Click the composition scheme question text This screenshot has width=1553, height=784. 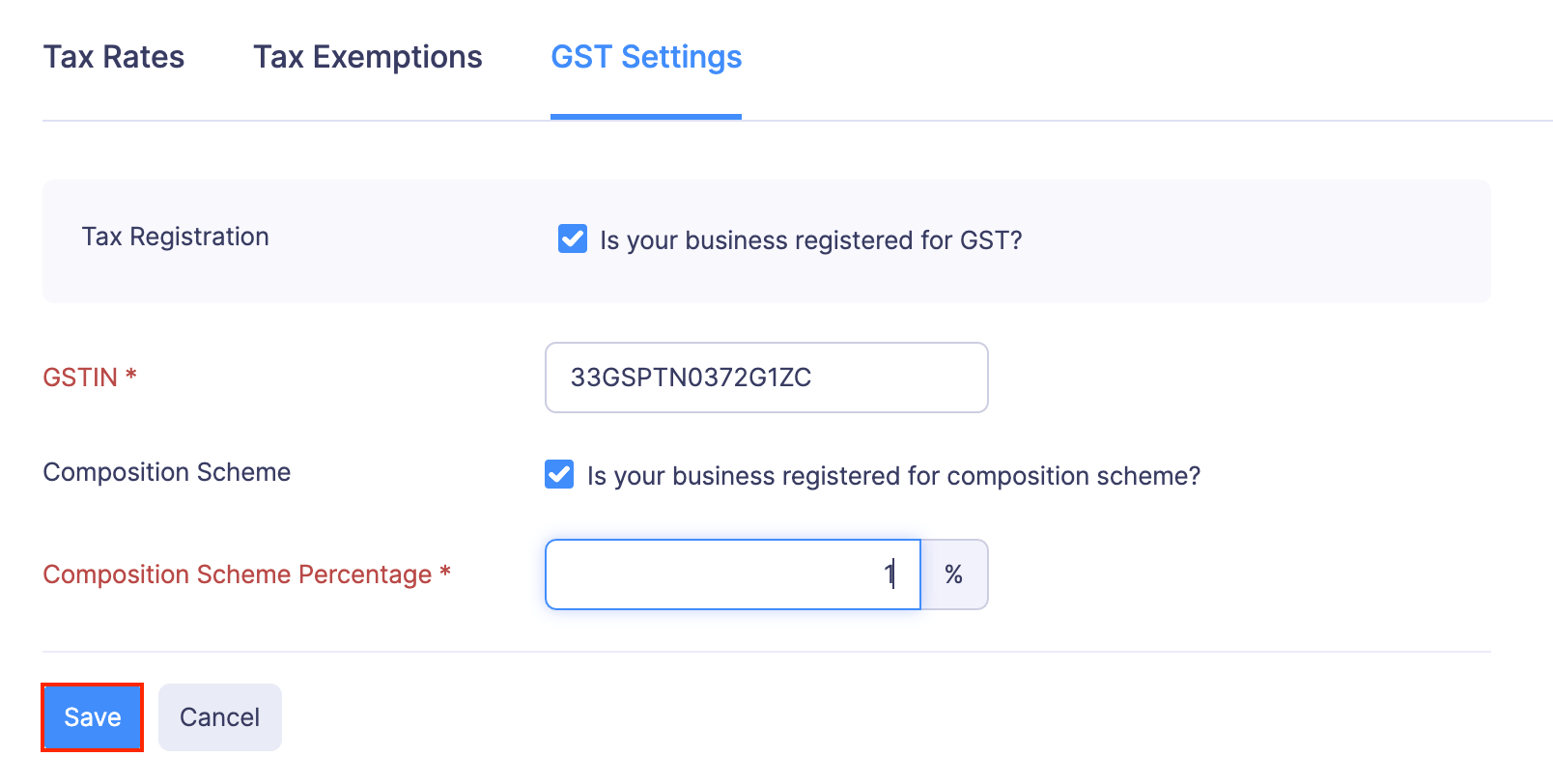895,475
